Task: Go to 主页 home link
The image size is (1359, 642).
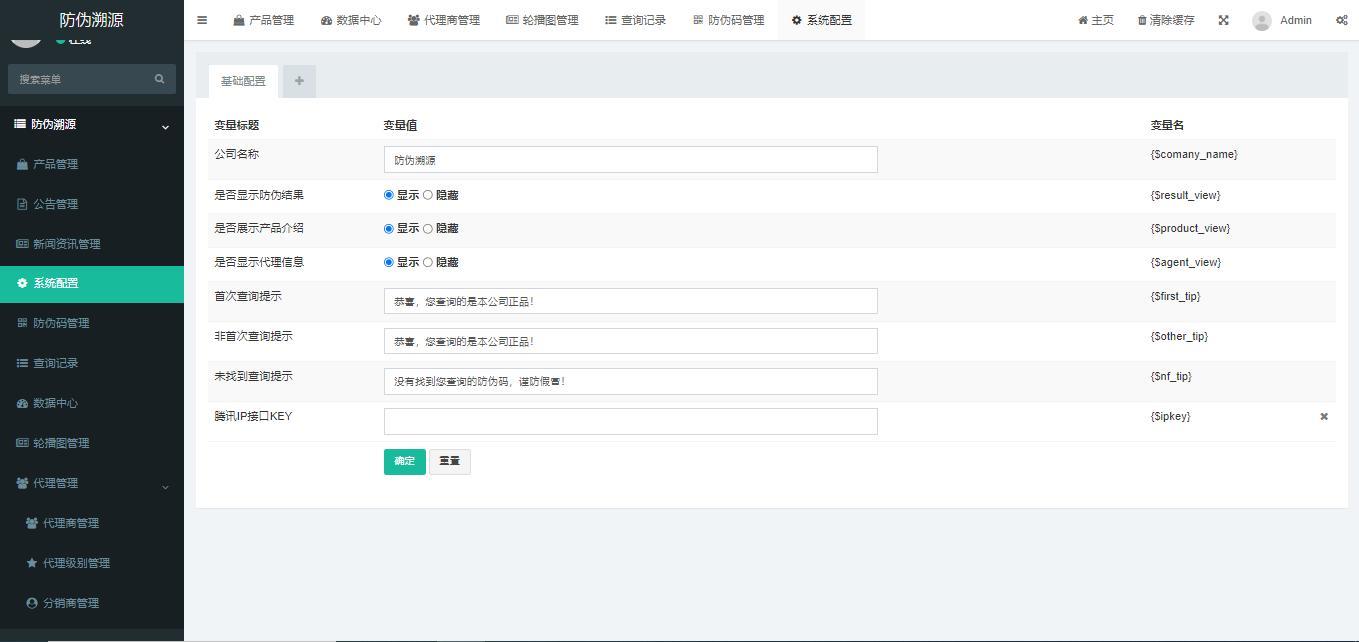Action: (x=1096, y=20)
